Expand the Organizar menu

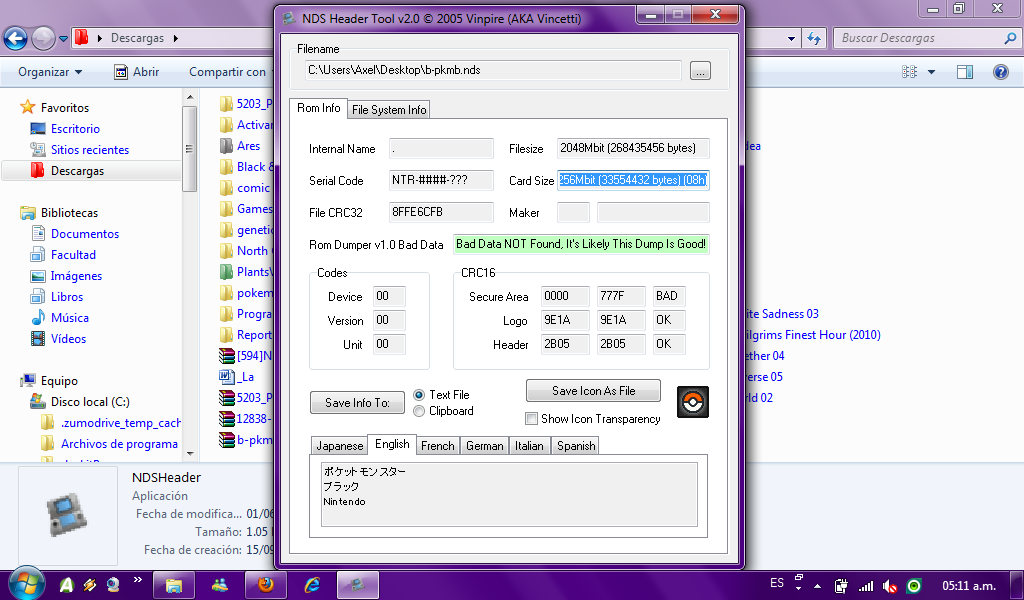[x=50, y=72]
